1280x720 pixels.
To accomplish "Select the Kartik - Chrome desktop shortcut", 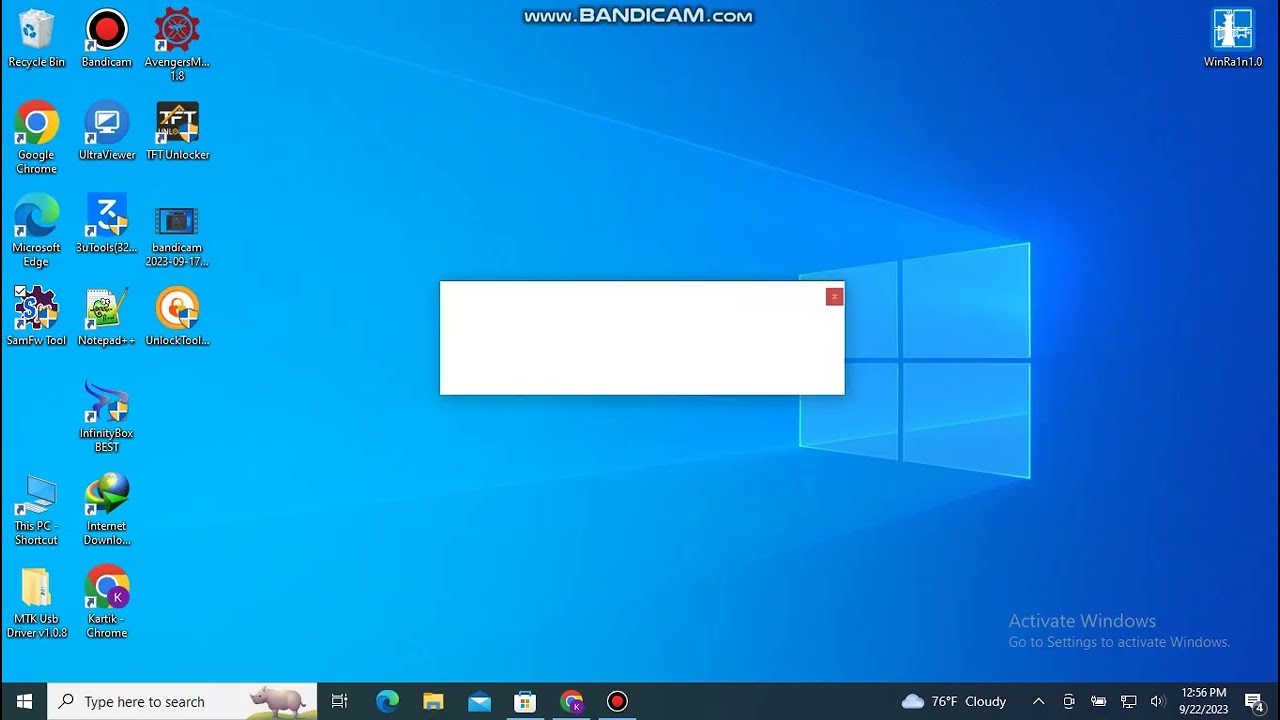I will (106, 603).
